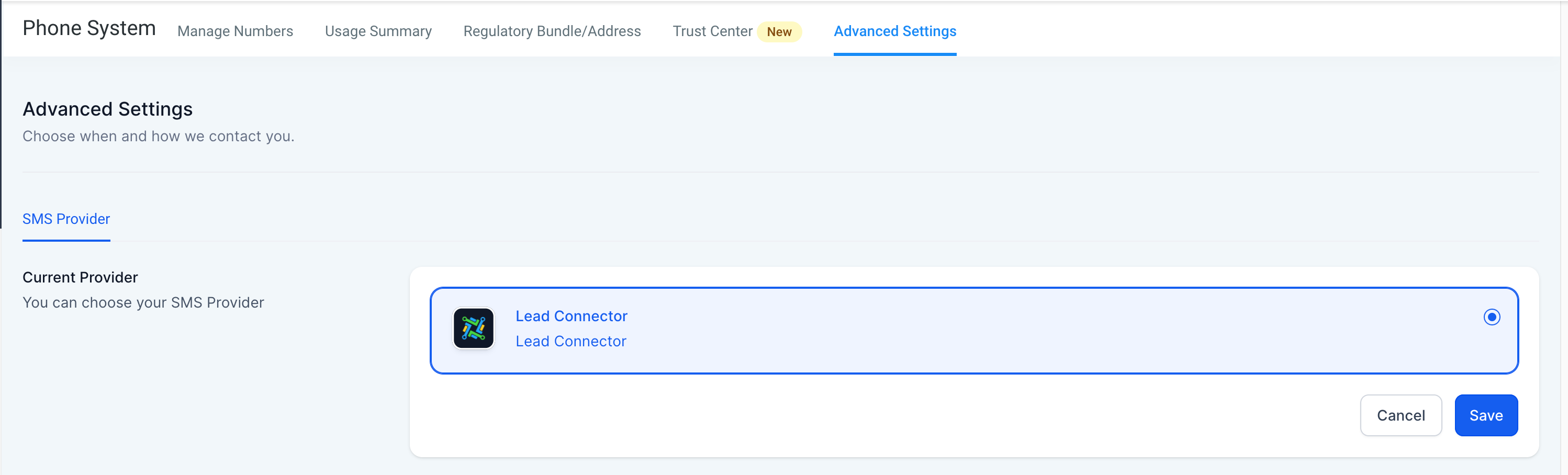1568x475 pixels.
Task: Click the Current Provider label
Action: pos(81,277)
